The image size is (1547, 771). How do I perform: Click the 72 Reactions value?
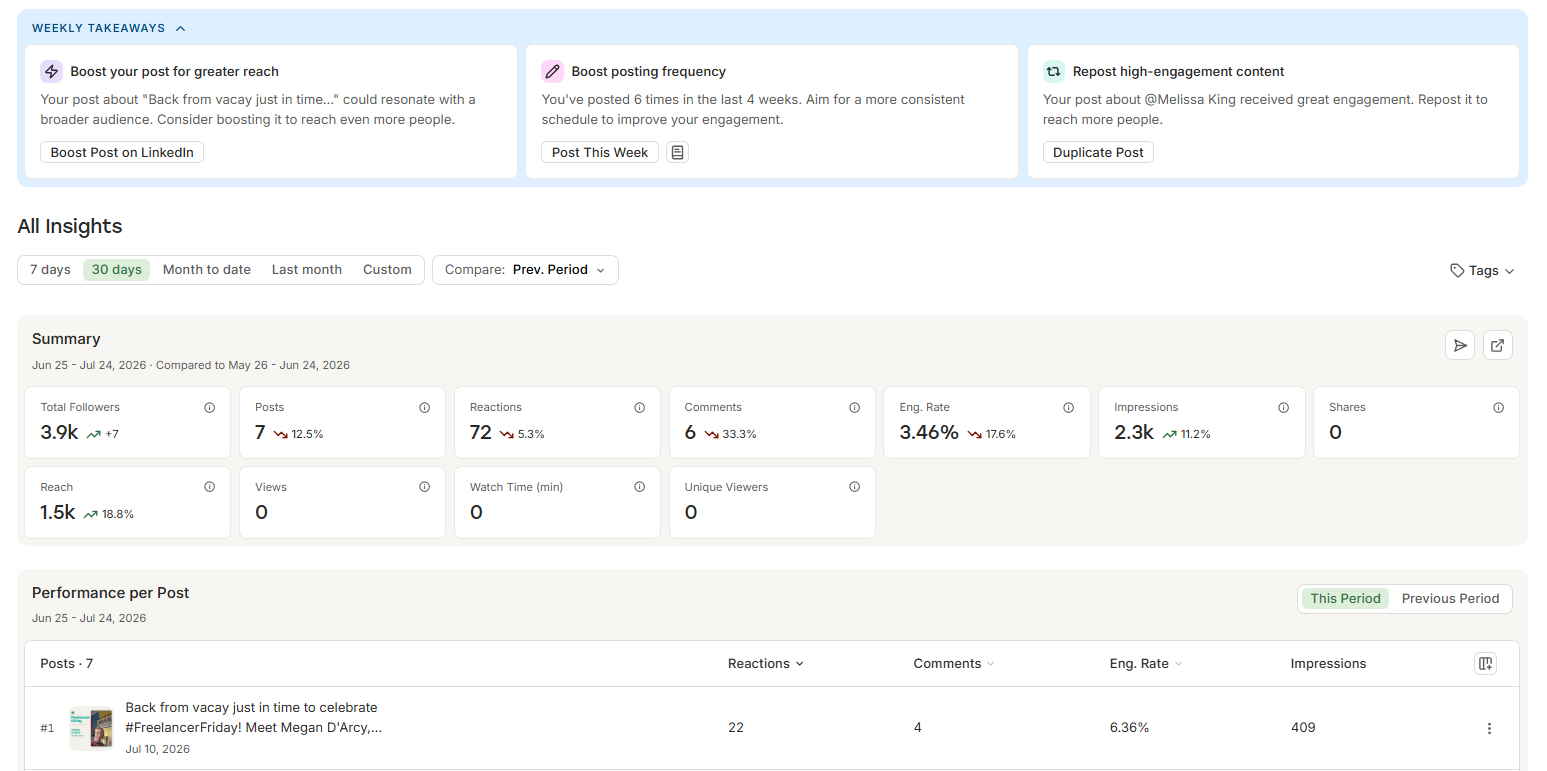point(481,433)
